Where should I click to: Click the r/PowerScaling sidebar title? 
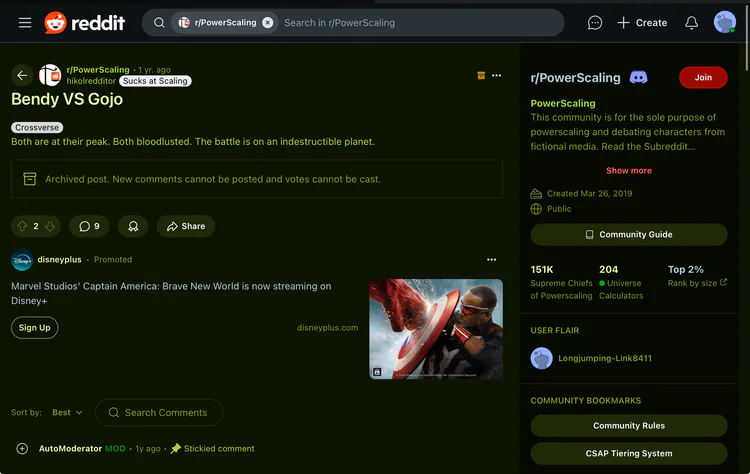coord(575,77)
